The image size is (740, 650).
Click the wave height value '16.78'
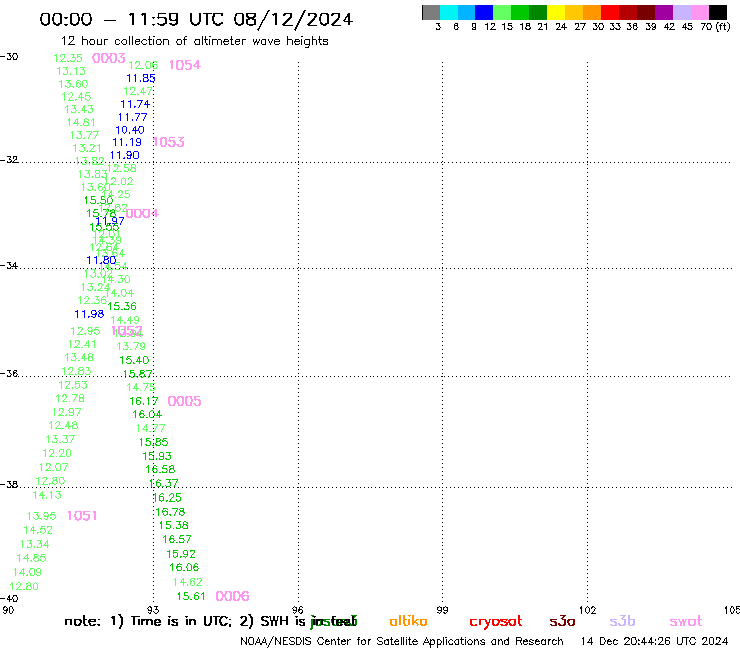coord(170,512)
